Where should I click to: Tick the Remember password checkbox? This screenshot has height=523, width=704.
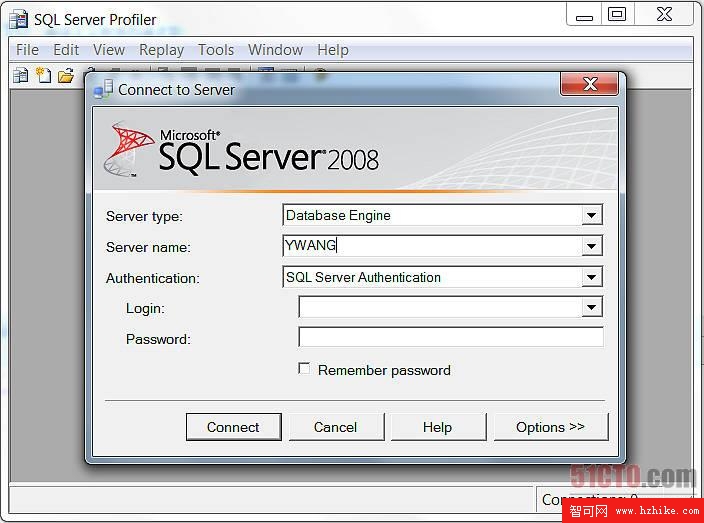click(304, 369)
